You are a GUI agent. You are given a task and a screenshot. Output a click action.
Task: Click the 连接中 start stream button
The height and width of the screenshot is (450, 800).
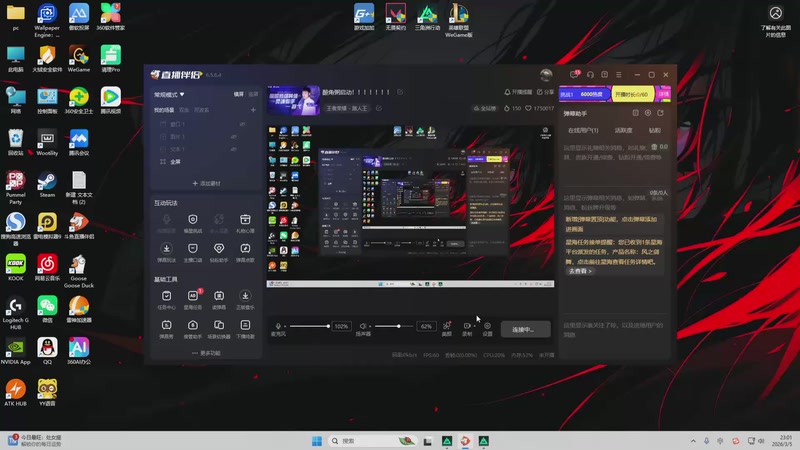(525, 329)
